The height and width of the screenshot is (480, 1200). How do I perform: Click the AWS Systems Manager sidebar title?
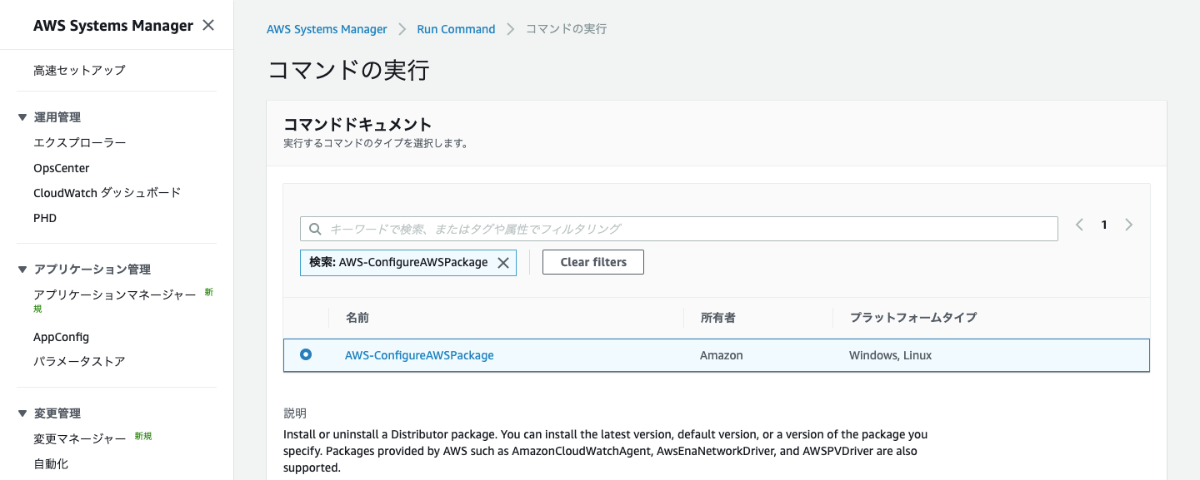113,25
